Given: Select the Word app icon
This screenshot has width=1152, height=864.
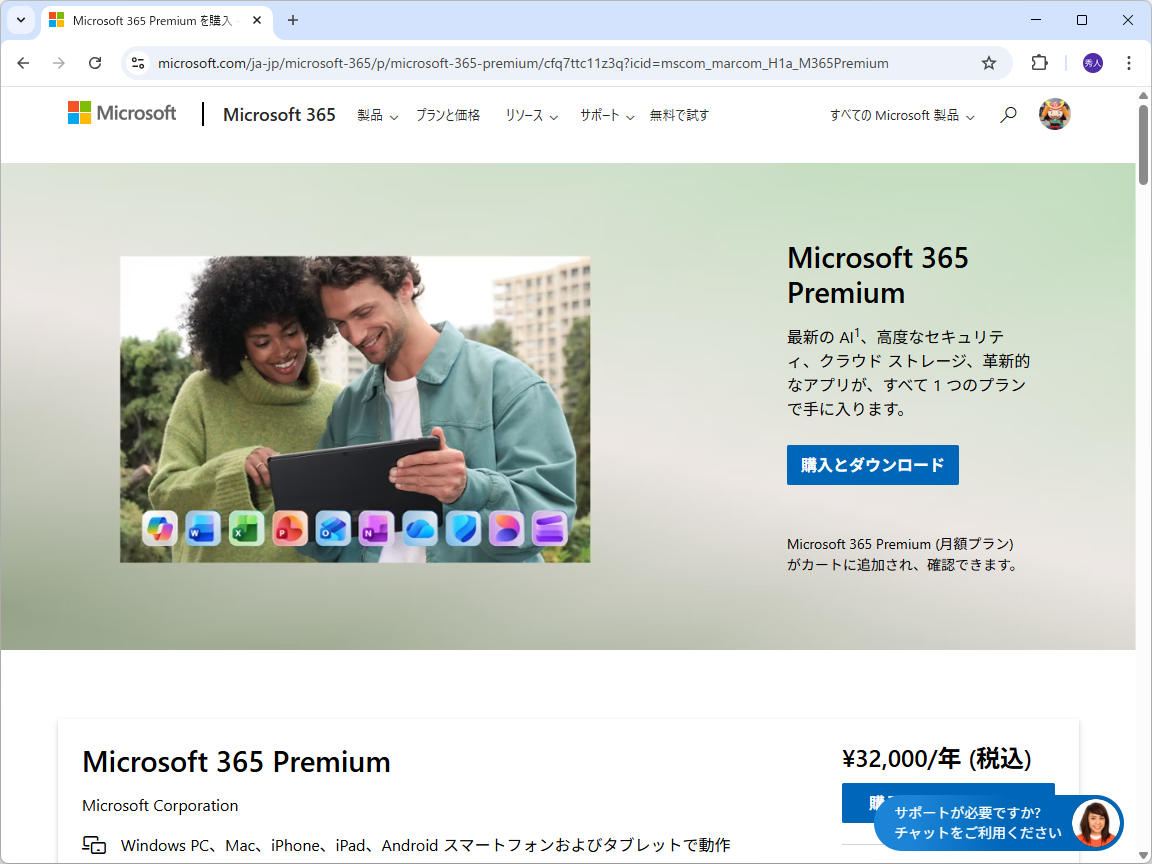Looking at the screenshot, I should [203, 529].
